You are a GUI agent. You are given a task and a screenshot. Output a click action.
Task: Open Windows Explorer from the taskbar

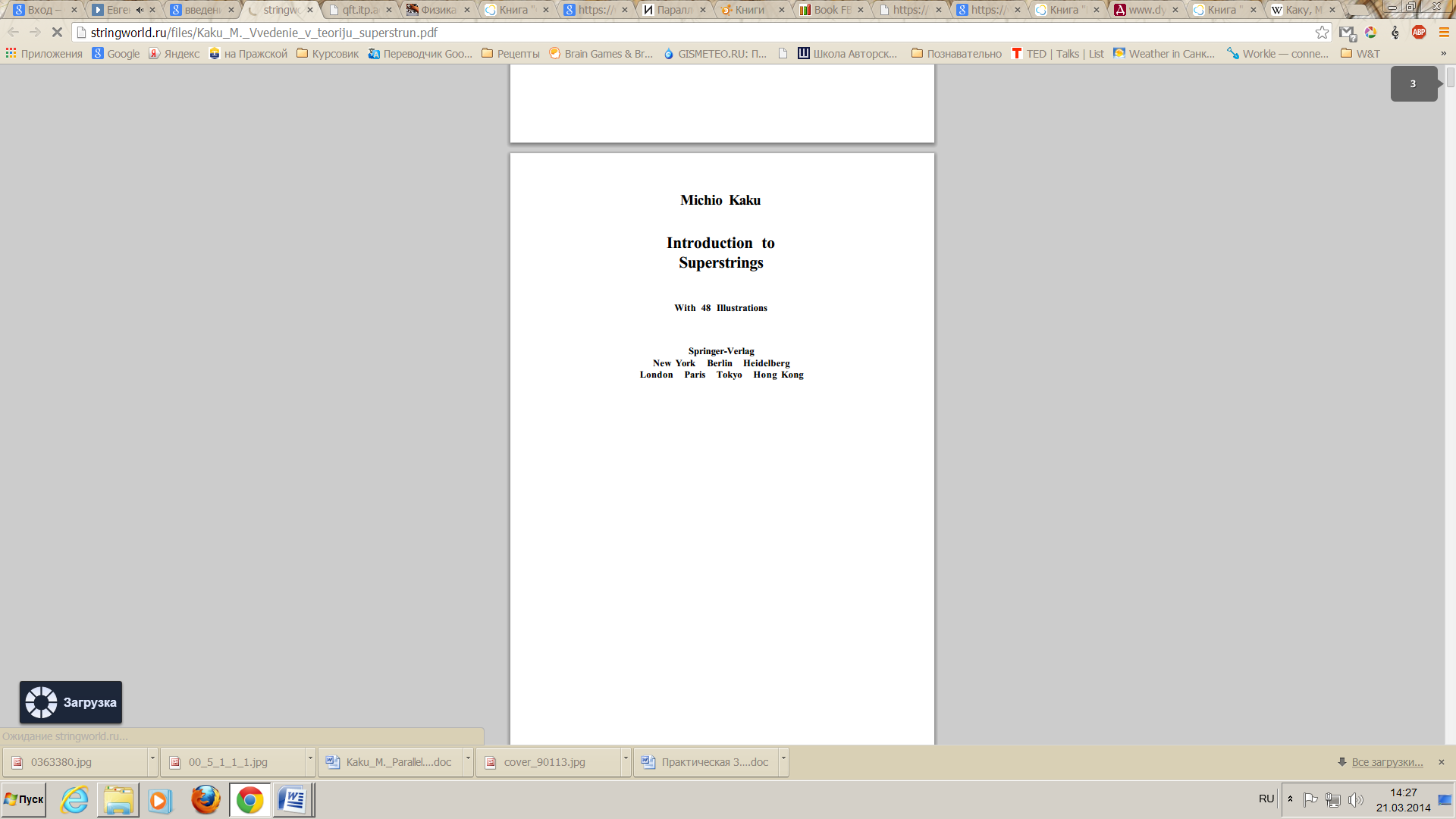[118, 800]
